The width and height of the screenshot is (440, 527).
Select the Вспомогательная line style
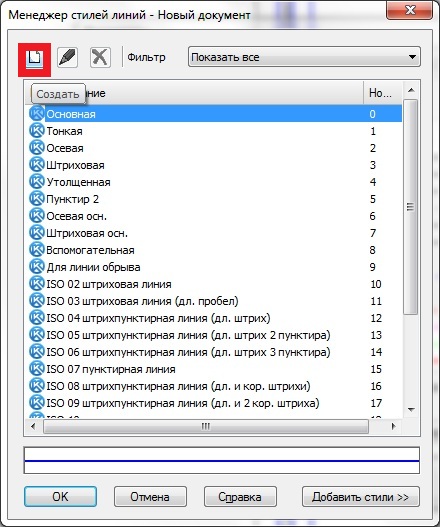[x=215, y=250]
